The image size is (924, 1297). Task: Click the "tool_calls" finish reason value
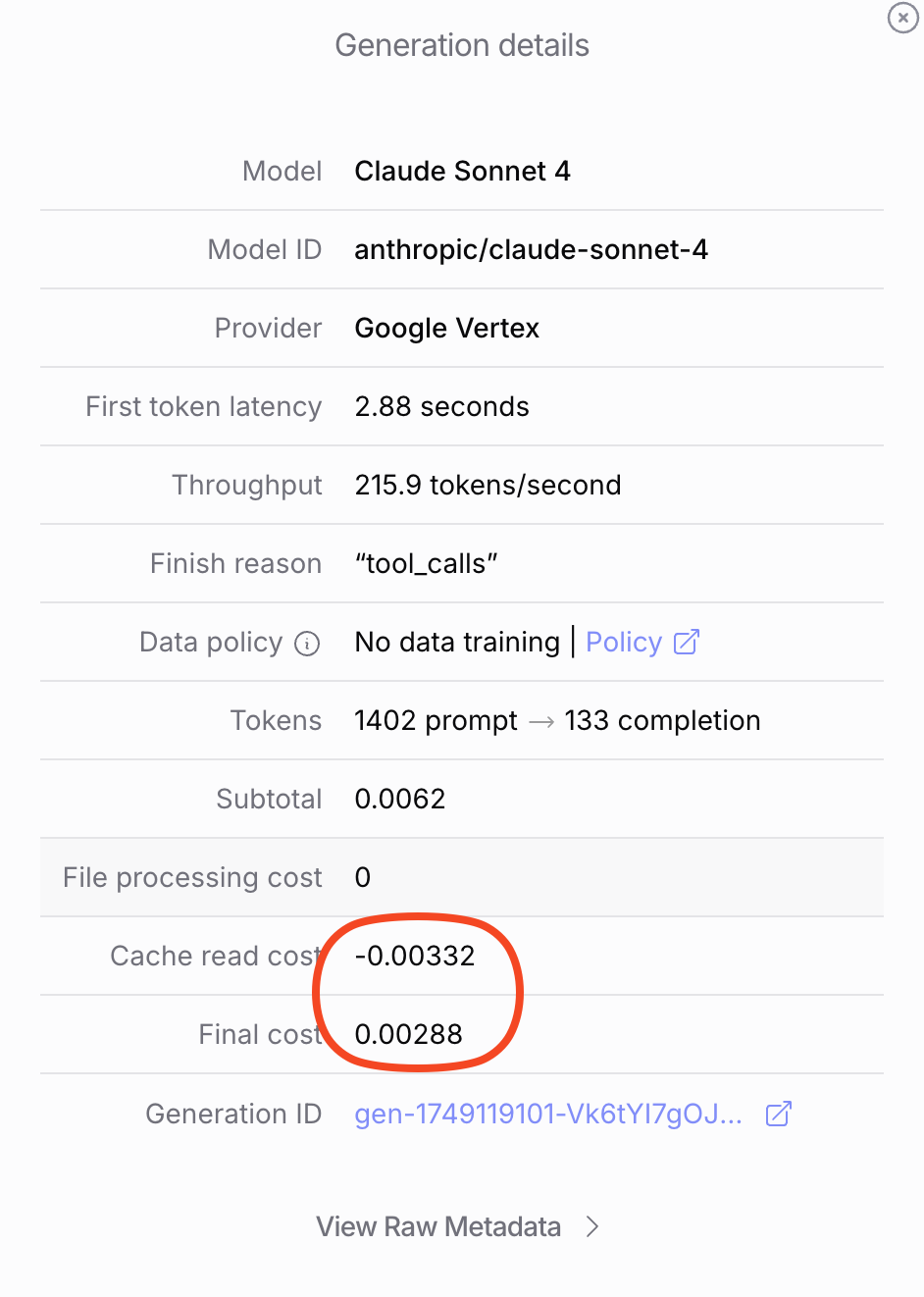426,563
